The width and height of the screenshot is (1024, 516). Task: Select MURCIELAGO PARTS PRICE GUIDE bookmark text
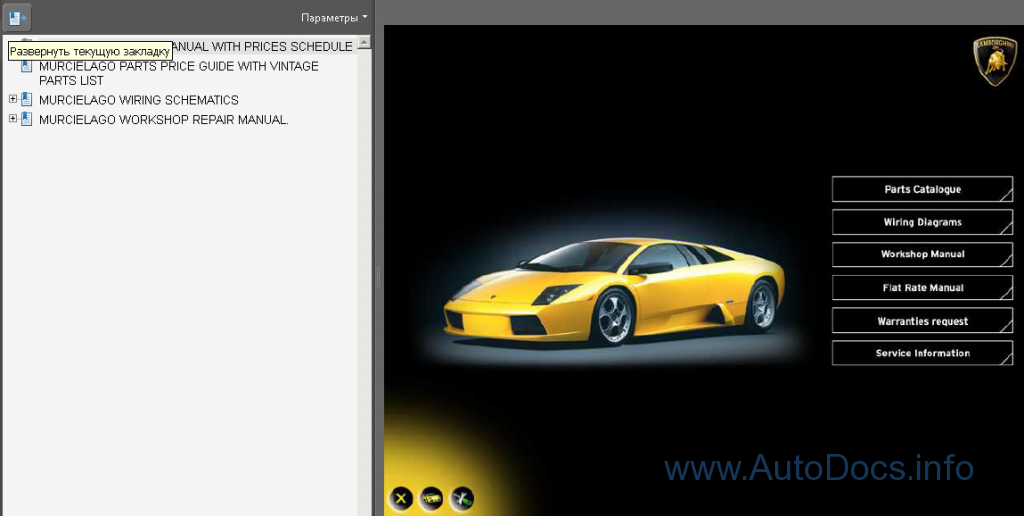(x=179, y=73)
